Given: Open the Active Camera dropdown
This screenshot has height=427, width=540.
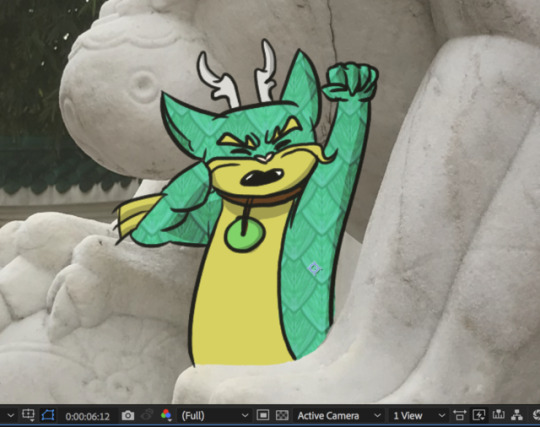Looking at the screenshot, I should [339, 416].
